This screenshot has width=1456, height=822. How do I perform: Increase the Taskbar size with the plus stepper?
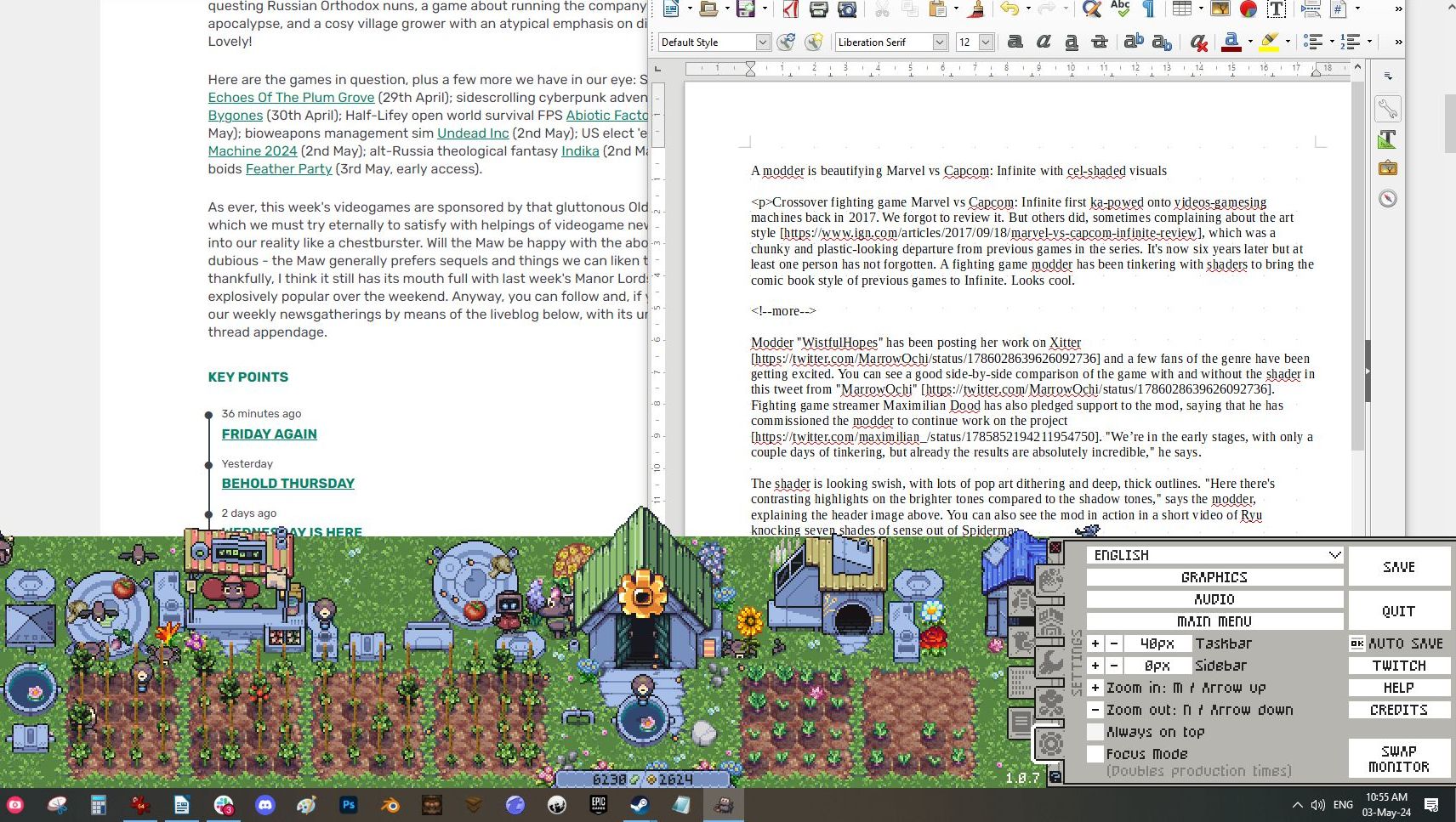click(1095, 643)
